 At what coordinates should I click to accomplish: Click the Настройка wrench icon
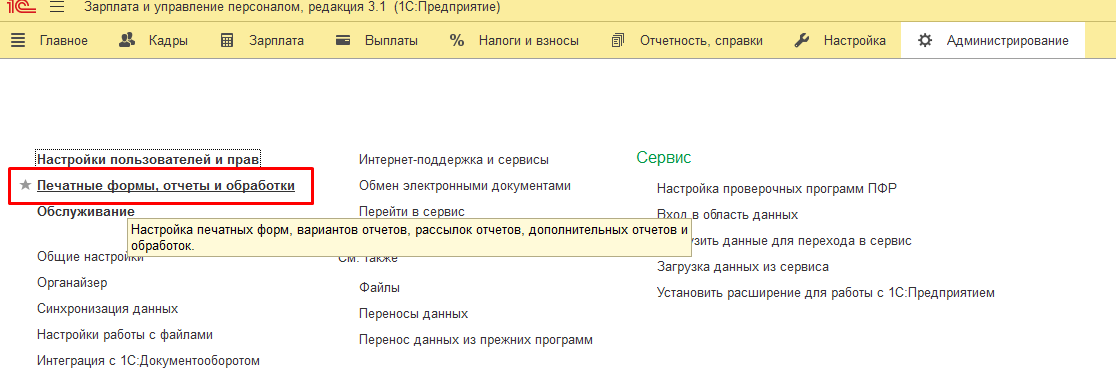(801, 41)
